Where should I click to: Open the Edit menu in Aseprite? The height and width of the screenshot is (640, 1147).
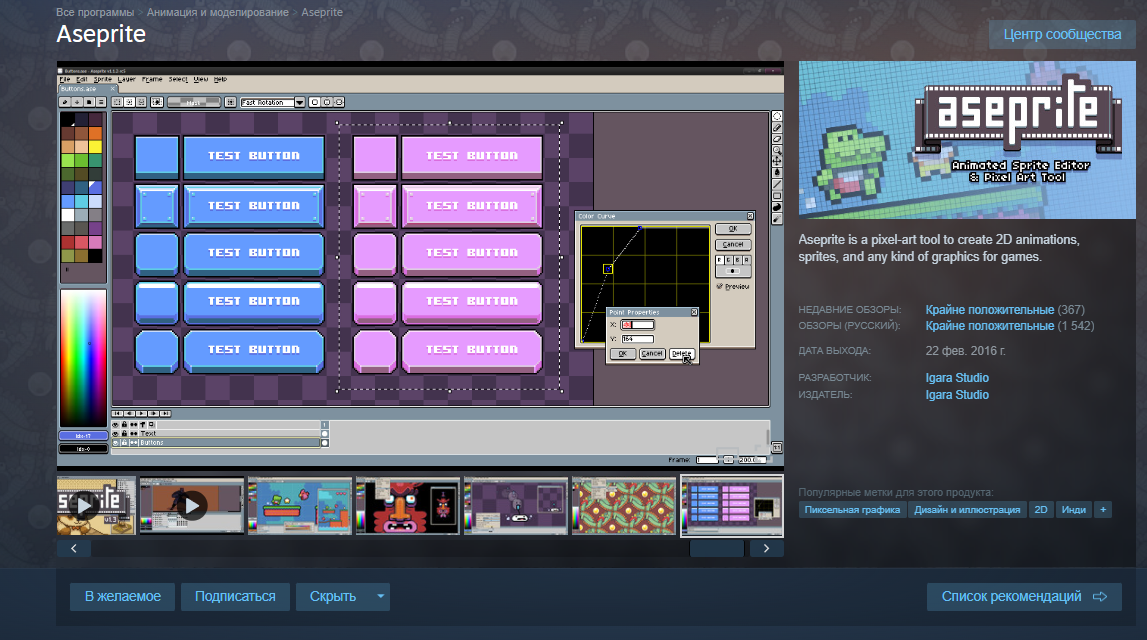tap(82, 79)
